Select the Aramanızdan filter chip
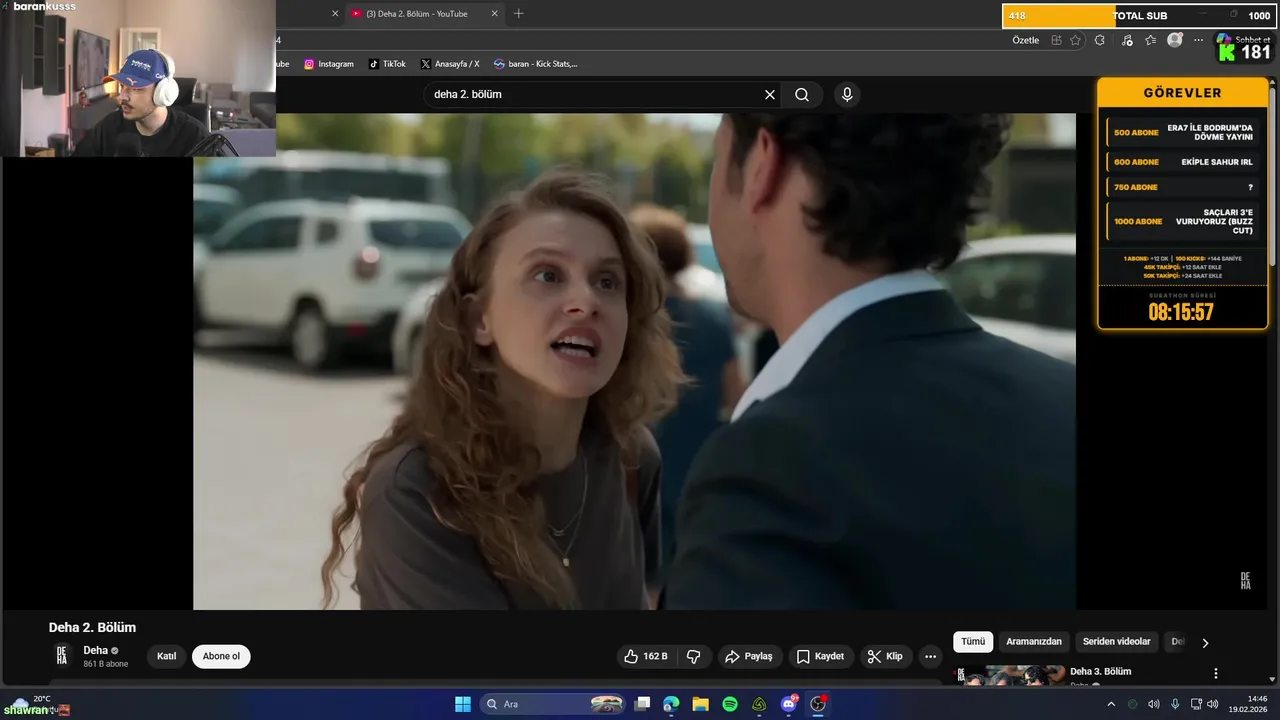Image resolution: width=1280 pixels, height=720 pixels. point(1034,641)
